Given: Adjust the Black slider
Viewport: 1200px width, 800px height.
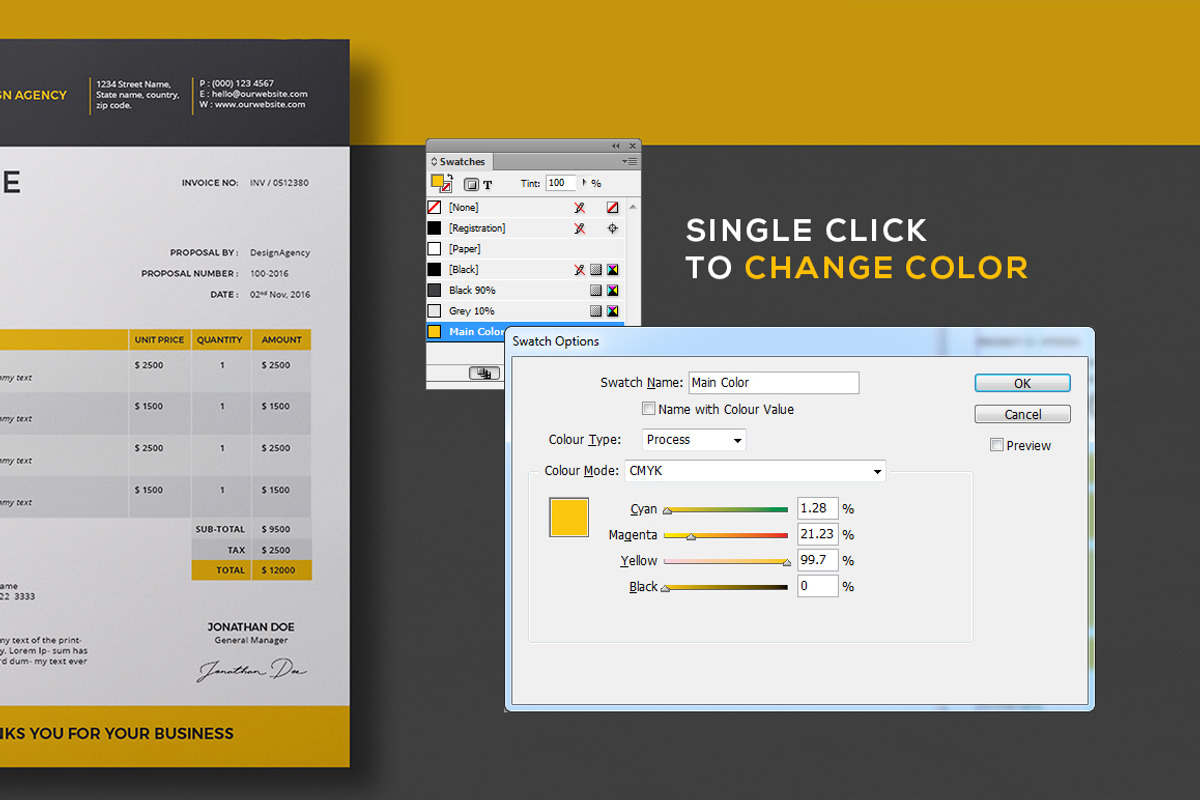Looking at the screenshot, I should 726,588.
